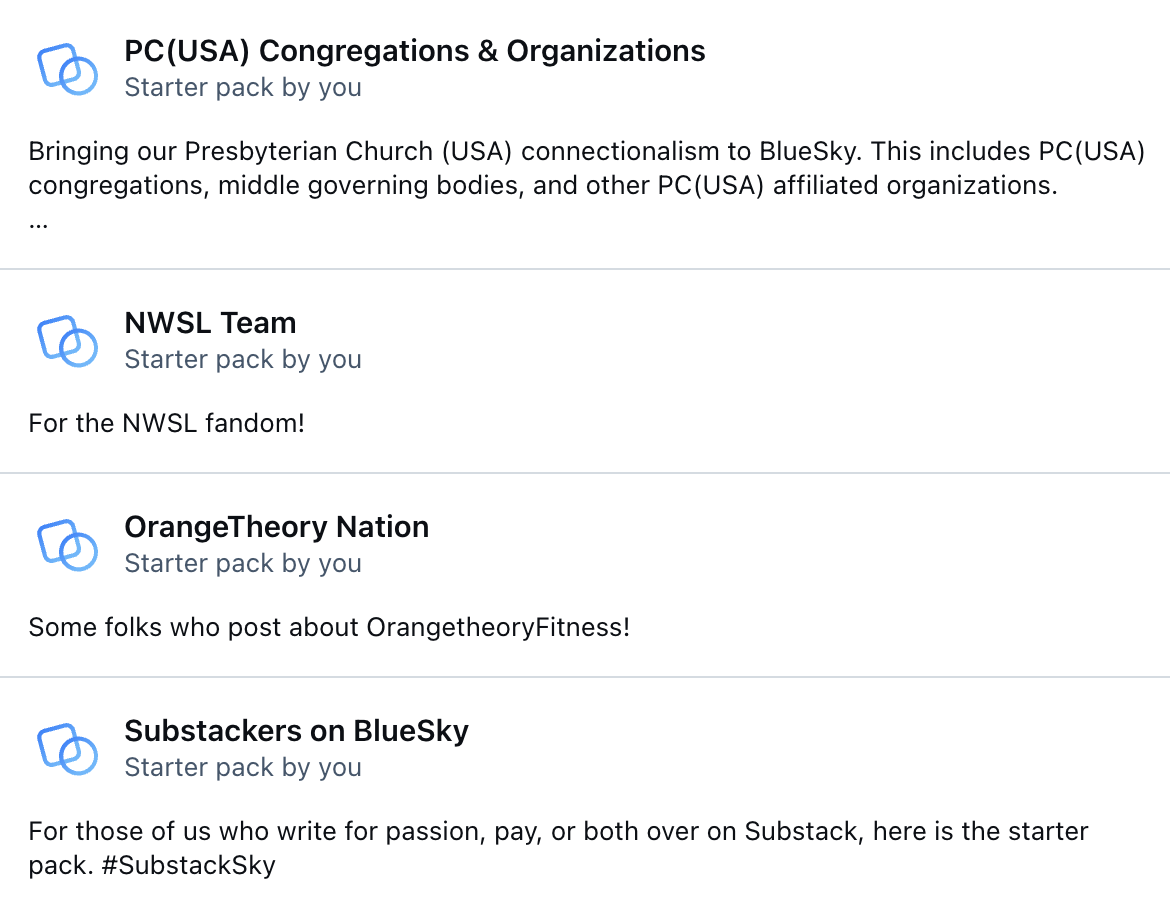Click the OrangeTheory Nation starter pack icon

[x=67, y=545]
